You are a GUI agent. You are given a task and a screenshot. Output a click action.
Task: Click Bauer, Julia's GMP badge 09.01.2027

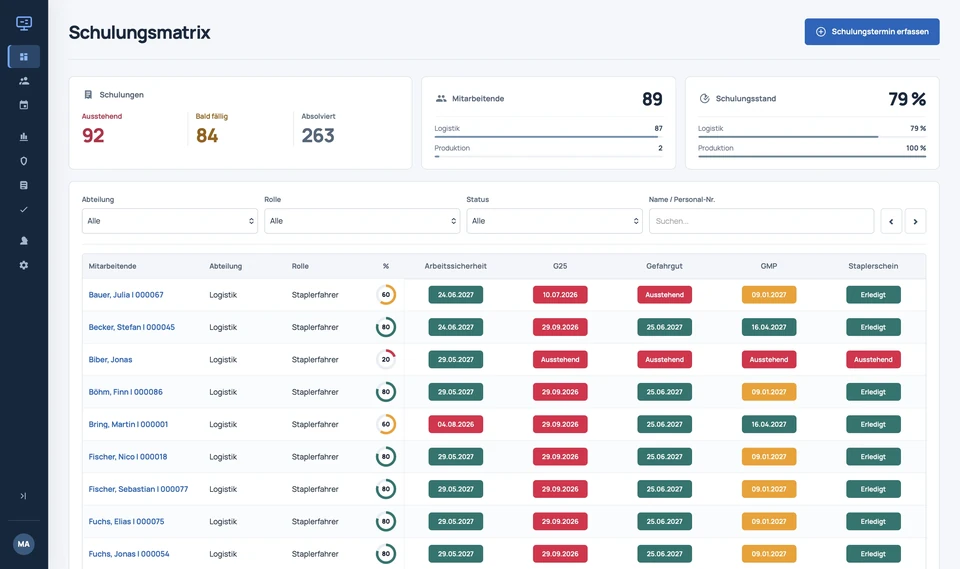point(769,295)
